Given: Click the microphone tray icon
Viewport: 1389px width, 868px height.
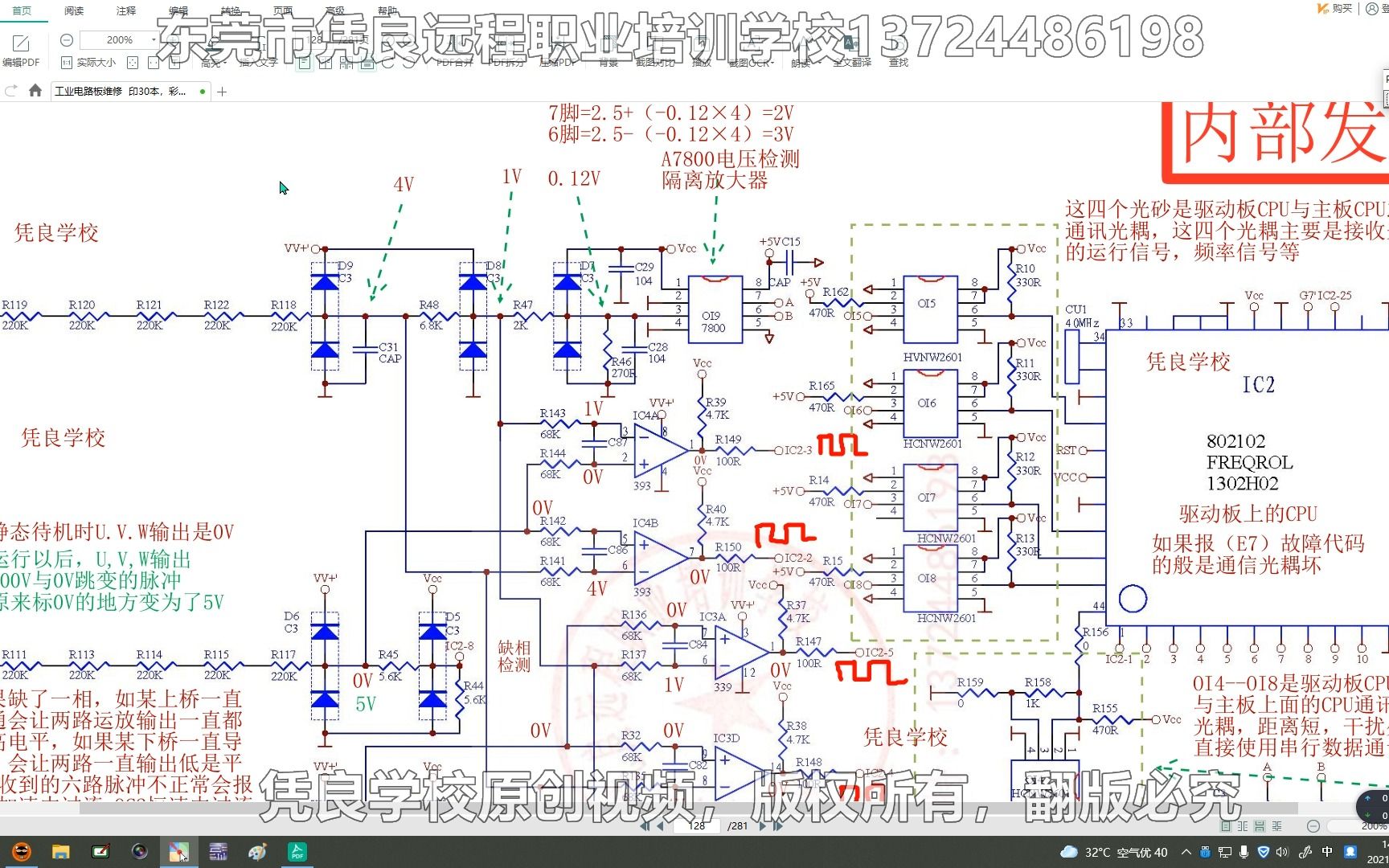Looking at the screenshot, I should click(1244, 852).
